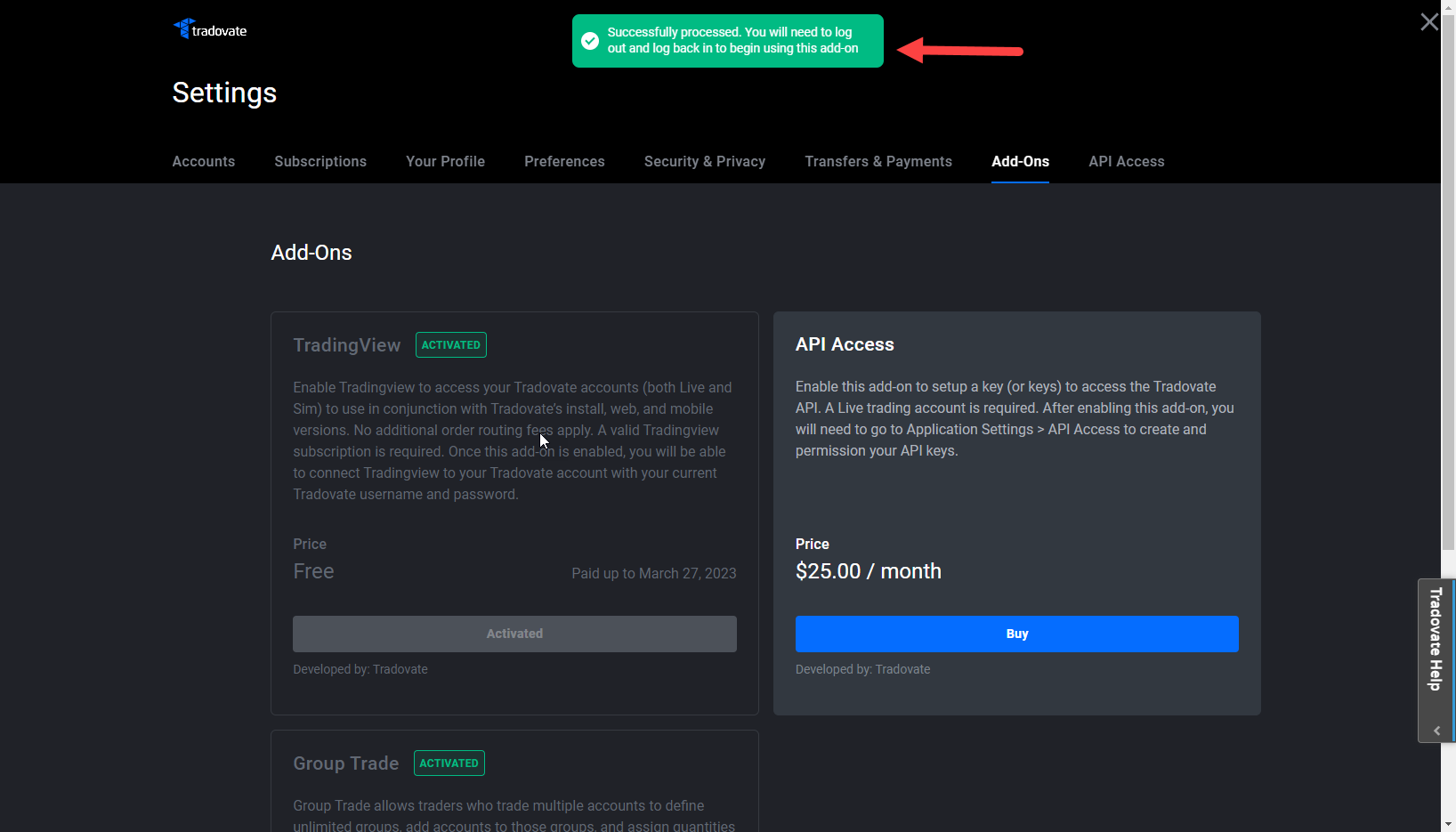The height and width of the screenshot is (832, 1456).
Task: Click 'Developed by: Tradovate' under API Access card
Action: [x=863, y=669]
